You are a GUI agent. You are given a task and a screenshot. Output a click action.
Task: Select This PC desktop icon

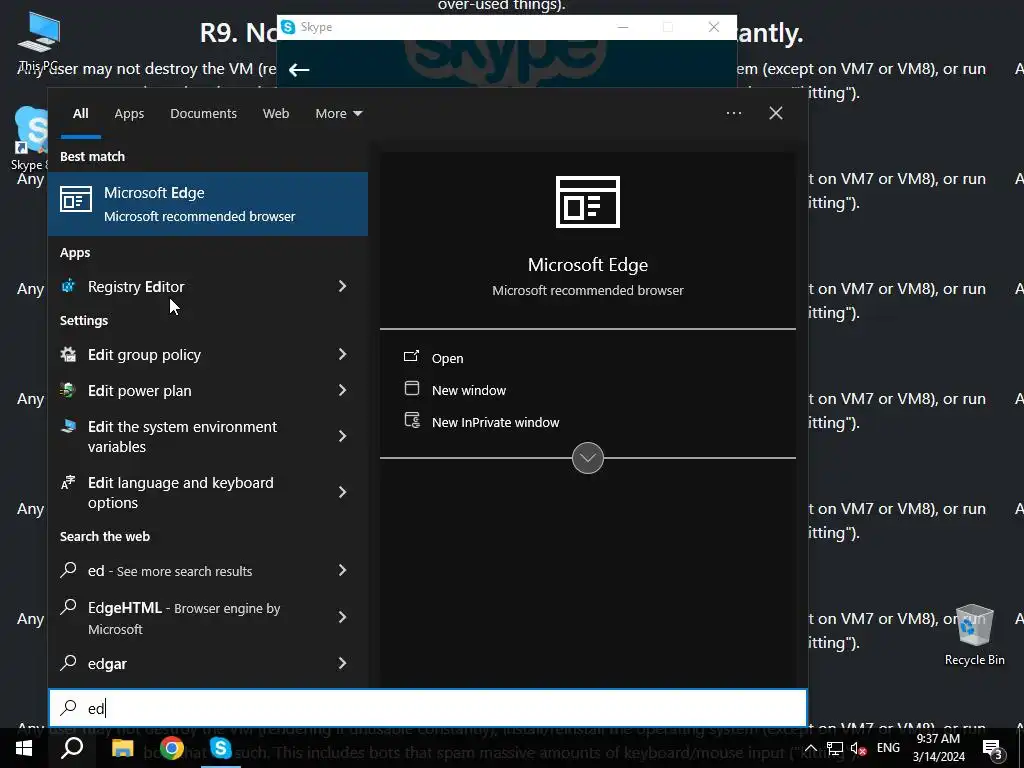pyautogui.click(x=39, y=41)
